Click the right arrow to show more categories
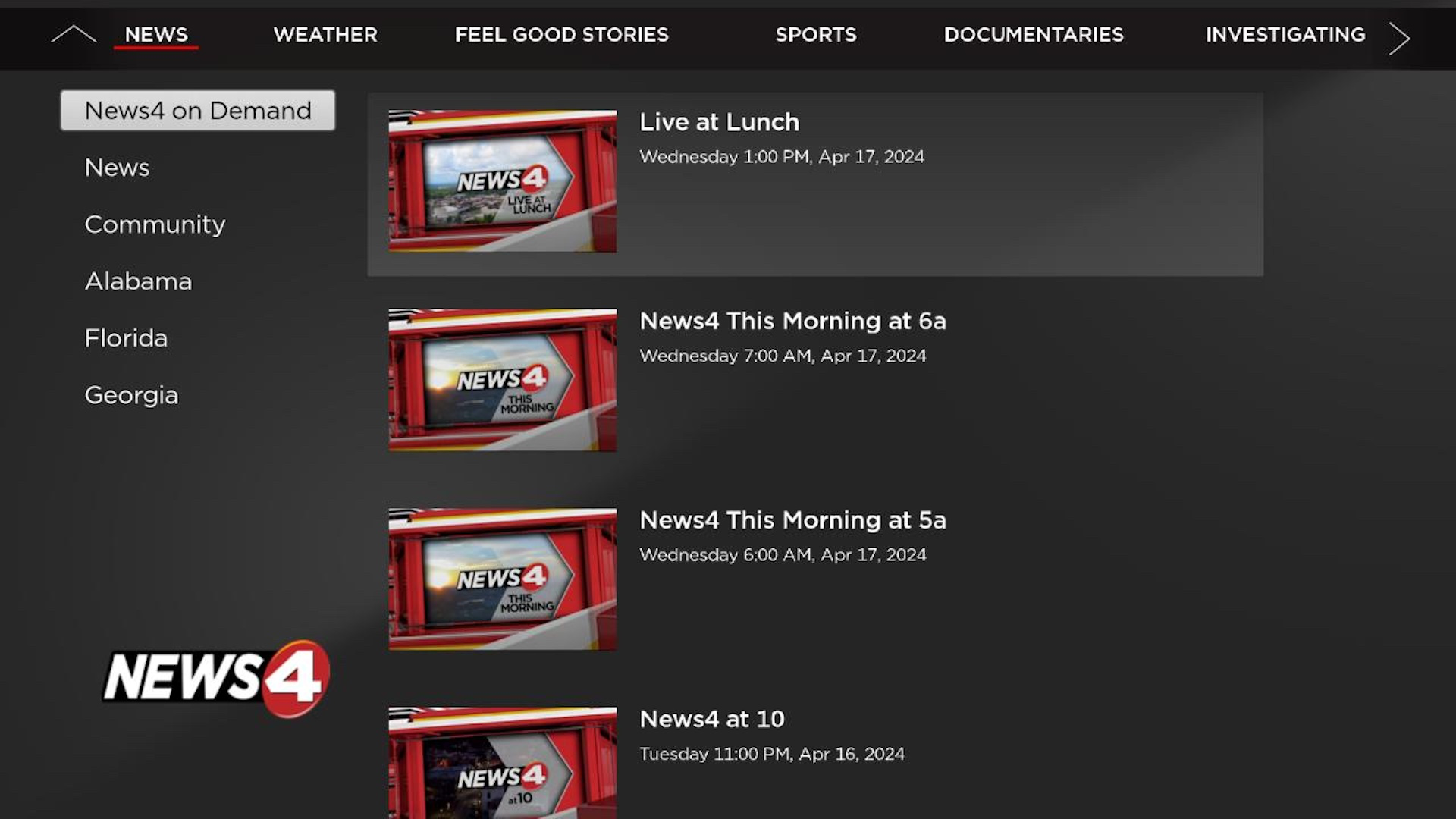The width and height of the screenshot is (1456, 819). (x=1399, y=38)
